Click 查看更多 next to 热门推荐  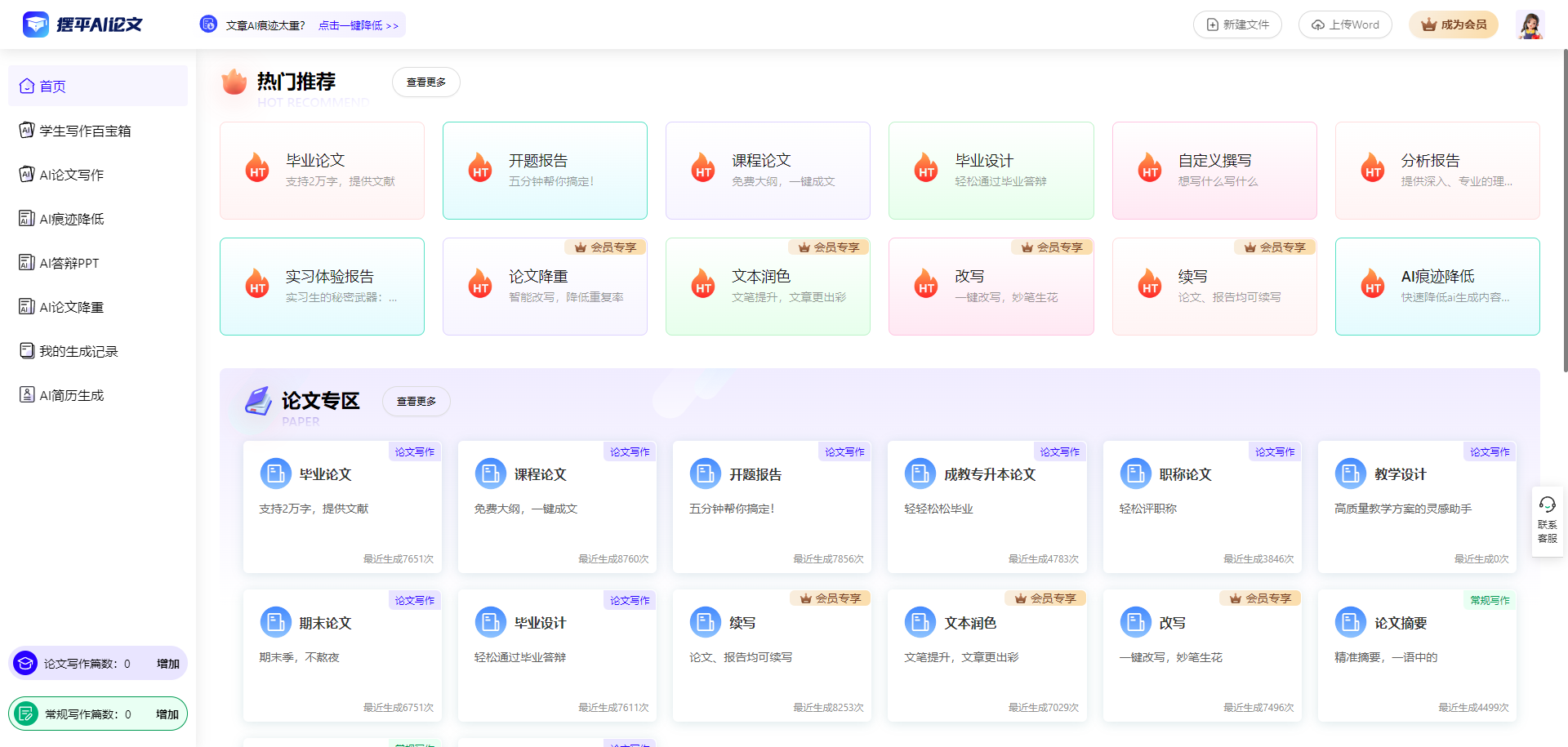click(425, 82)
